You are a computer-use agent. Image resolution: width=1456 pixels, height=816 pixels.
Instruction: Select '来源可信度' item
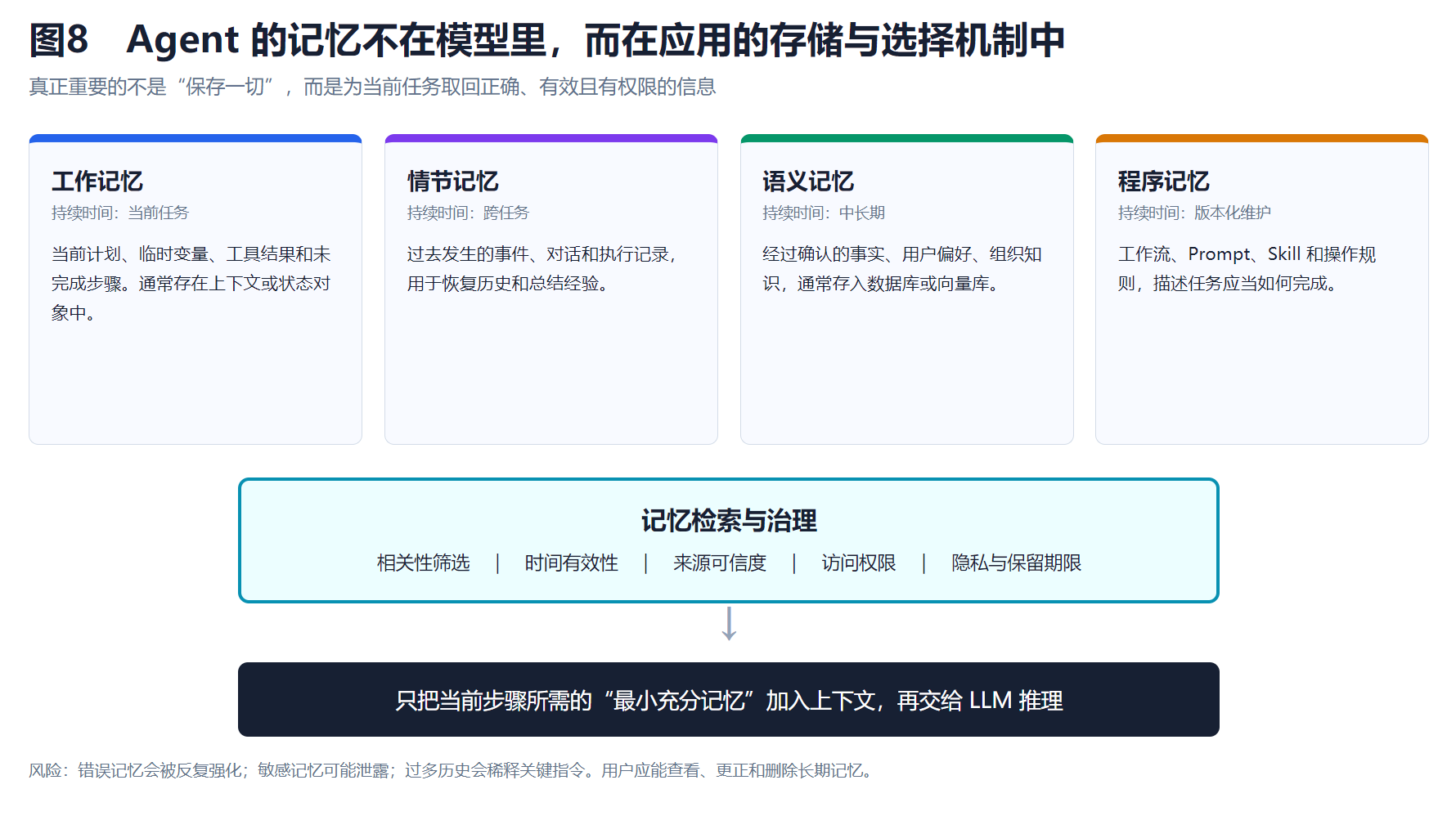click(720, 563)
